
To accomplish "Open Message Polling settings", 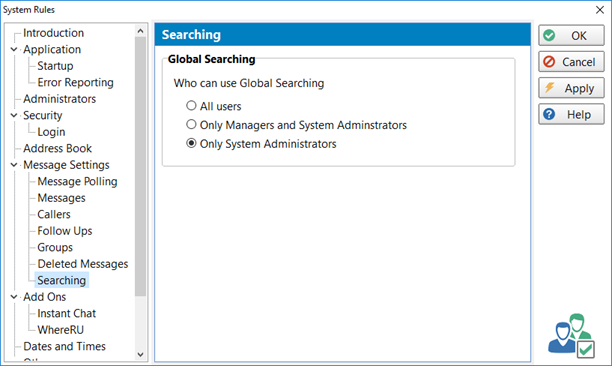I will (77, 181).
